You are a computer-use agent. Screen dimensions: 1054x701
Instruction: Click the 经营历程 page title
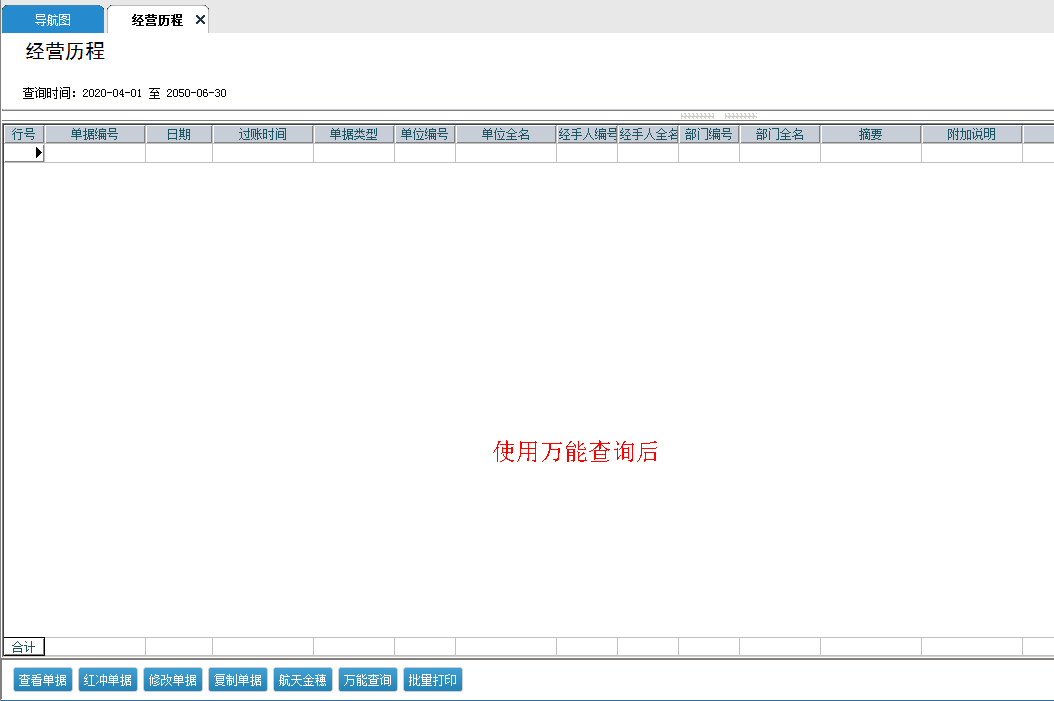click(65, 51)
